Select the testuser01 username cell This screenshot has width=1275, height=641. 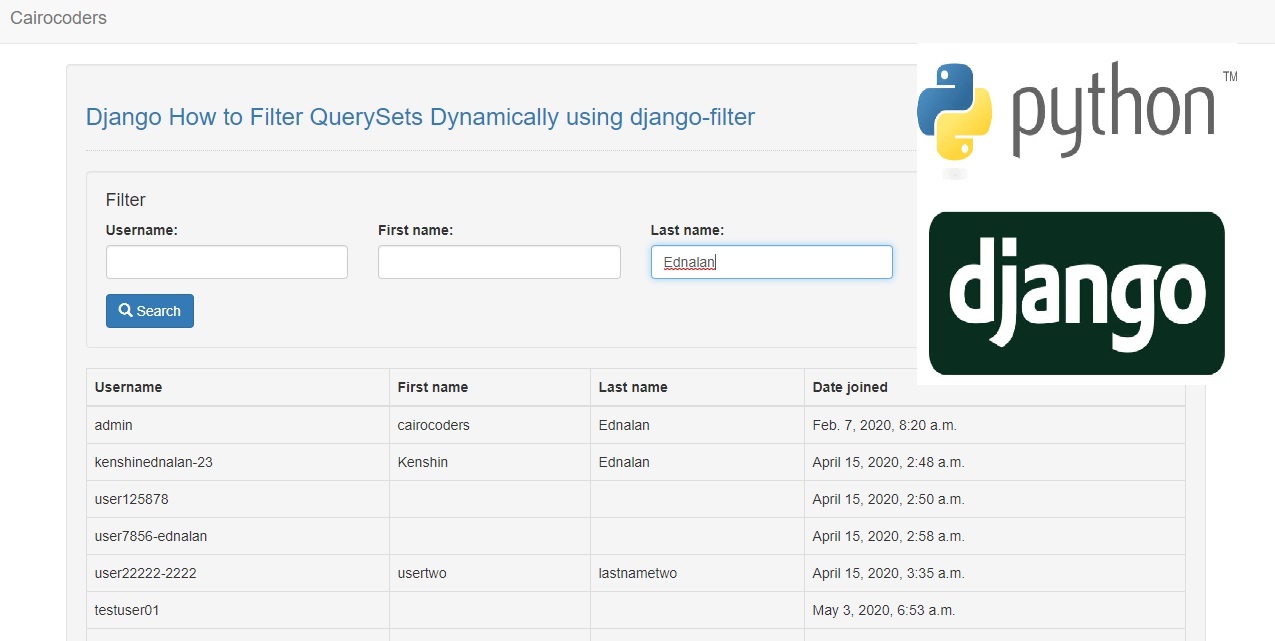tap(238, 610)
